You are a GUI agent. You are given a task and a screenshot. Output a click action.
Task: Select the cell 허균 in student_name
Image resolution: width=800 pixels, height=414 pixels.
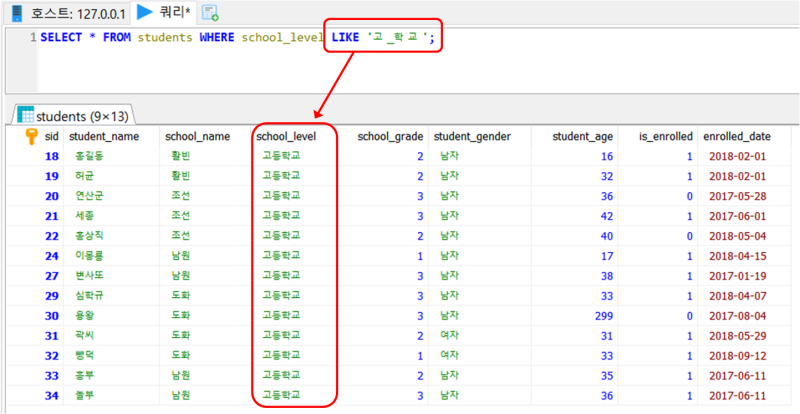click(x=84, y=176)
